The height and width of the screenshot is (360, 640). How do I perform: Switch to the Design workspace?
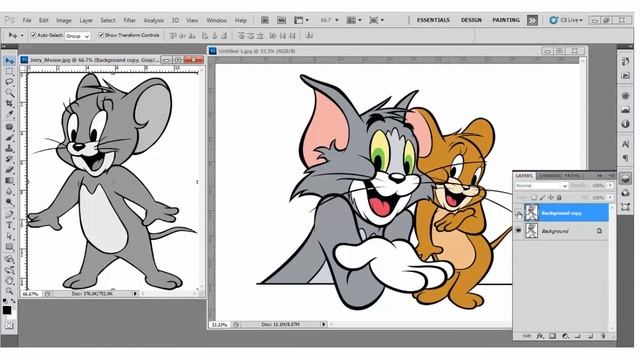coord(471,20)
